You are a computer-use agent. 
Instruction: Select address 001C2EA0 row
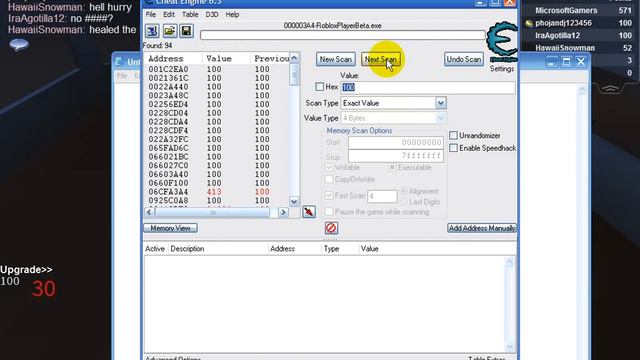coord(216,69)
